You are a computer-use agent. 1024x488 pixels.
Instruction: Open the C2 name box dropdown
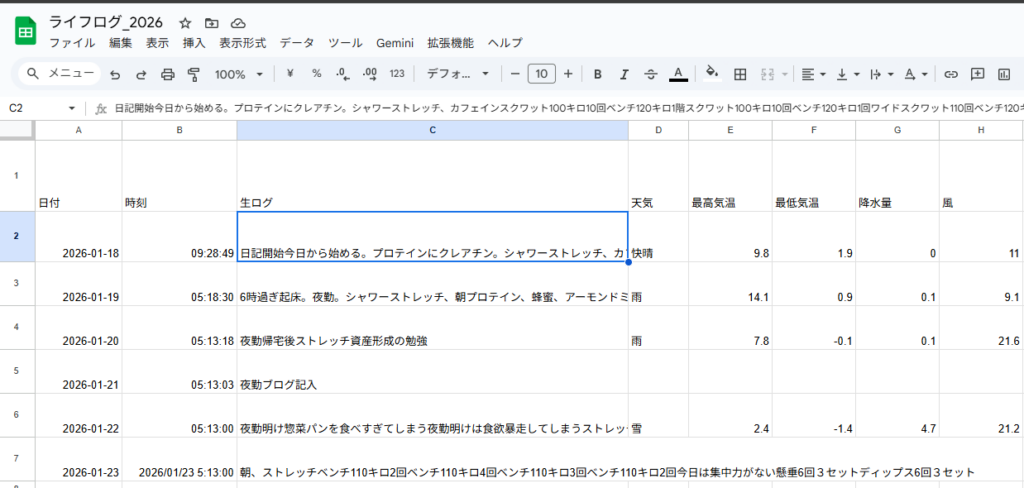point(72,108)
